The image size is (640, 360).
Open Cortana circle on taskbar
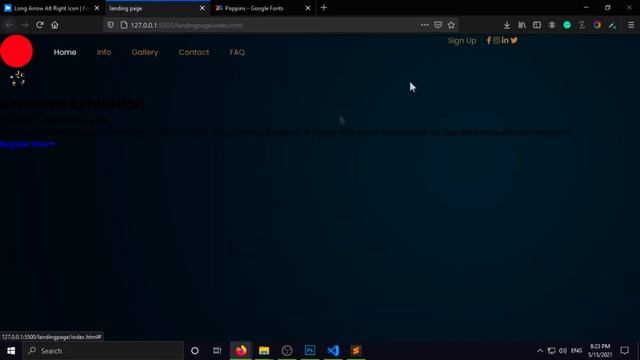195,351
